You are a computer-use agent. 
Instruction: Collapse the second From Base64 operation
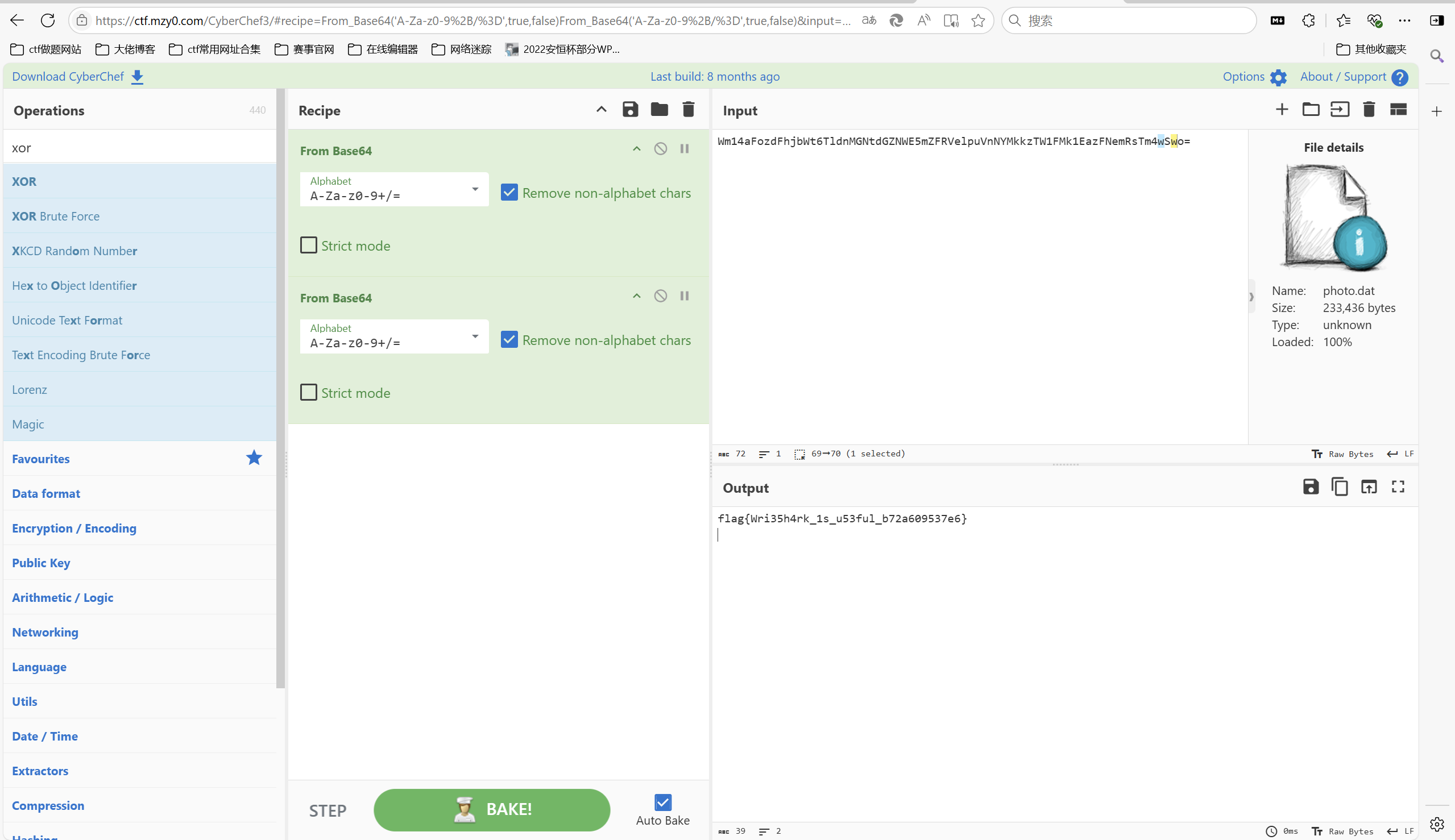point(637,296)
